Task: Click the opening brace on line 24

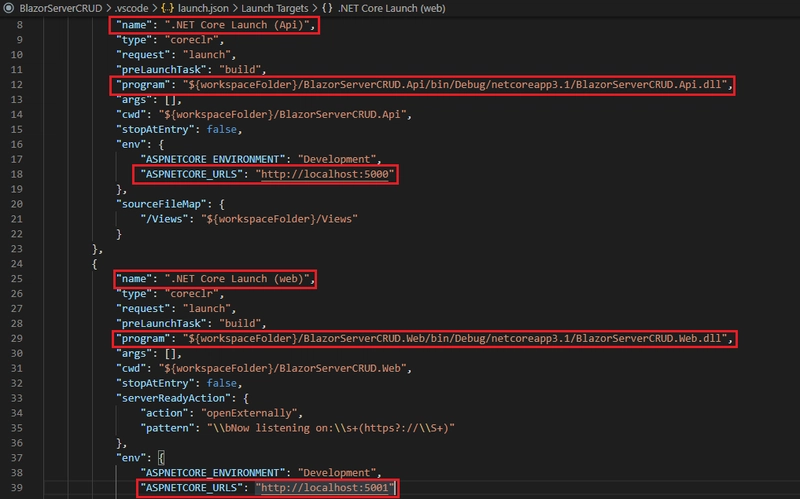Action: tap(94, 264)
